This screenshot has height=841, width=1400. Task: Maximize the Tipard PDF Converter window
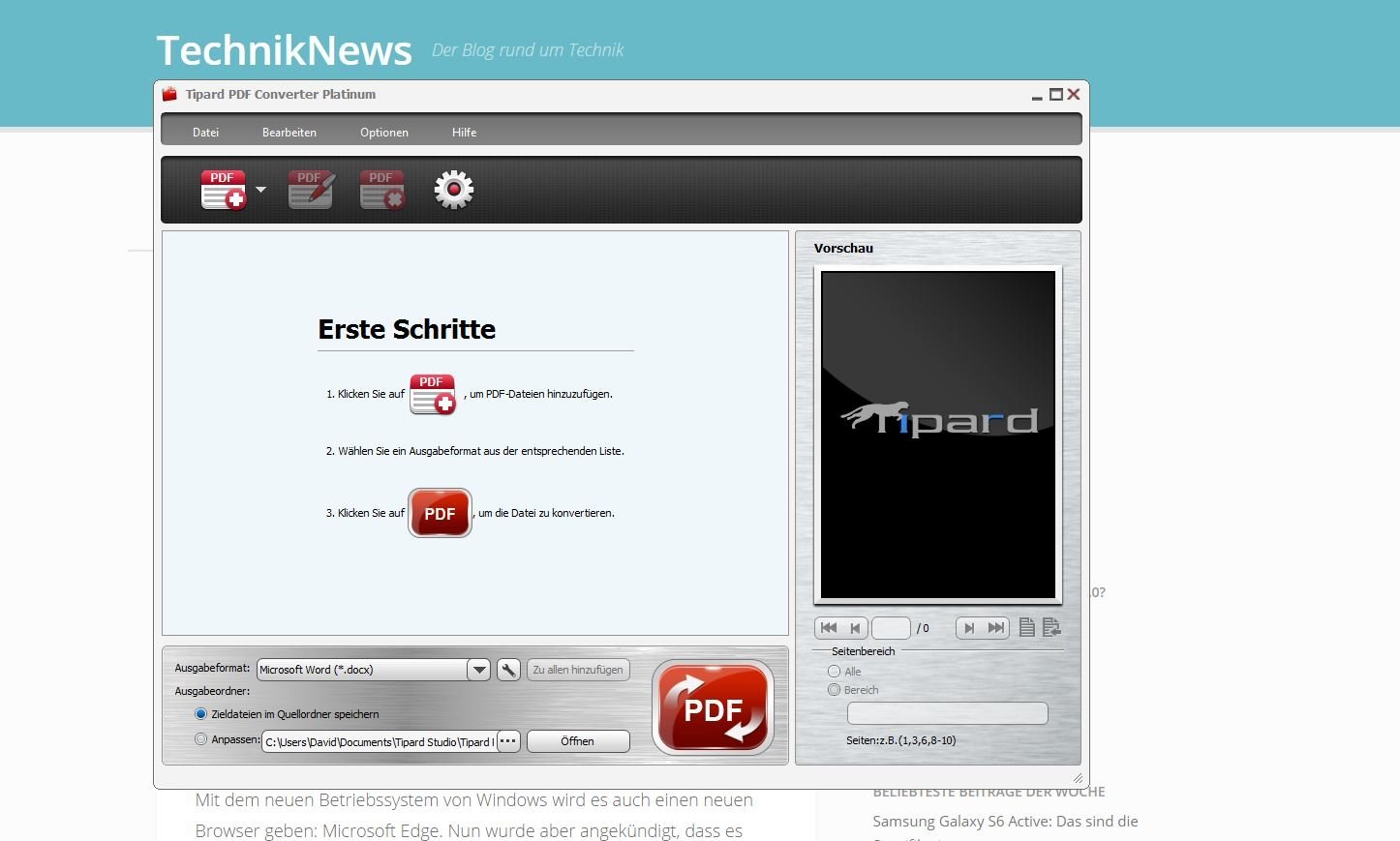click(1055, 95)
